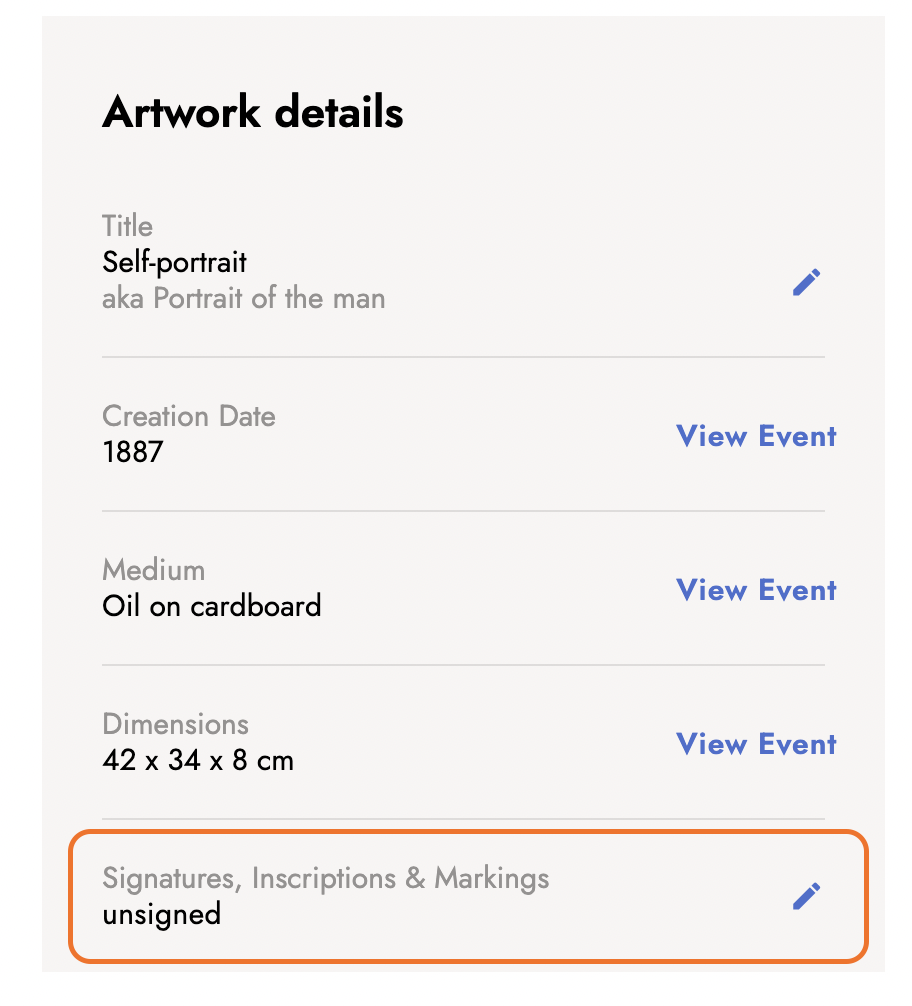Click the Artwork details heading
Image resolution: width=912 pixels, height=1006 pixels.
tap(253, 112)
